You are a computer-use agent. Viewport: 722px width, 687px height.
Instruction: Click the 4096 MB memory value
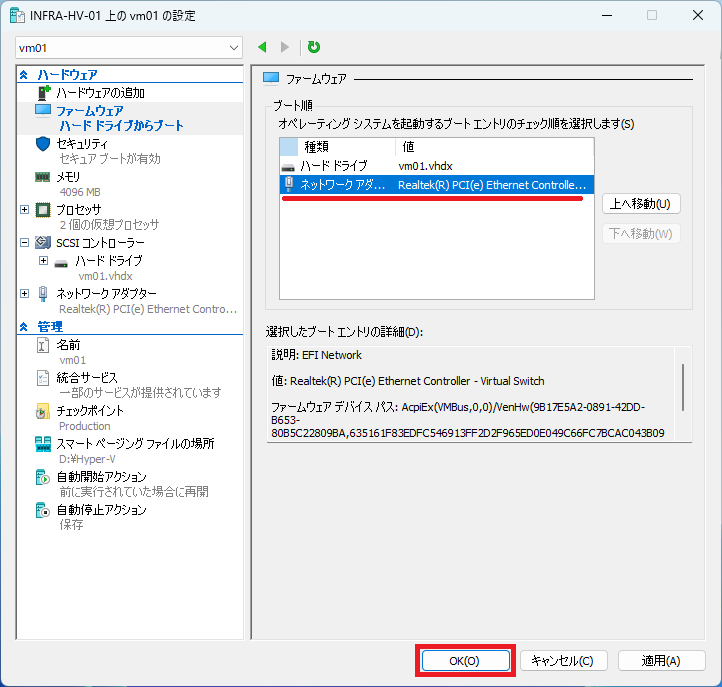point(80,192)
